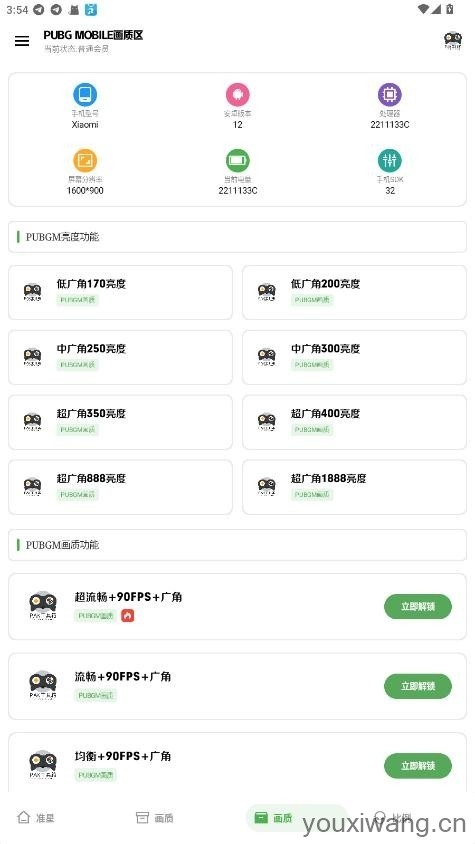Tap the blue phone model icon
The image size is (475, 844).
tap(85, 95)
